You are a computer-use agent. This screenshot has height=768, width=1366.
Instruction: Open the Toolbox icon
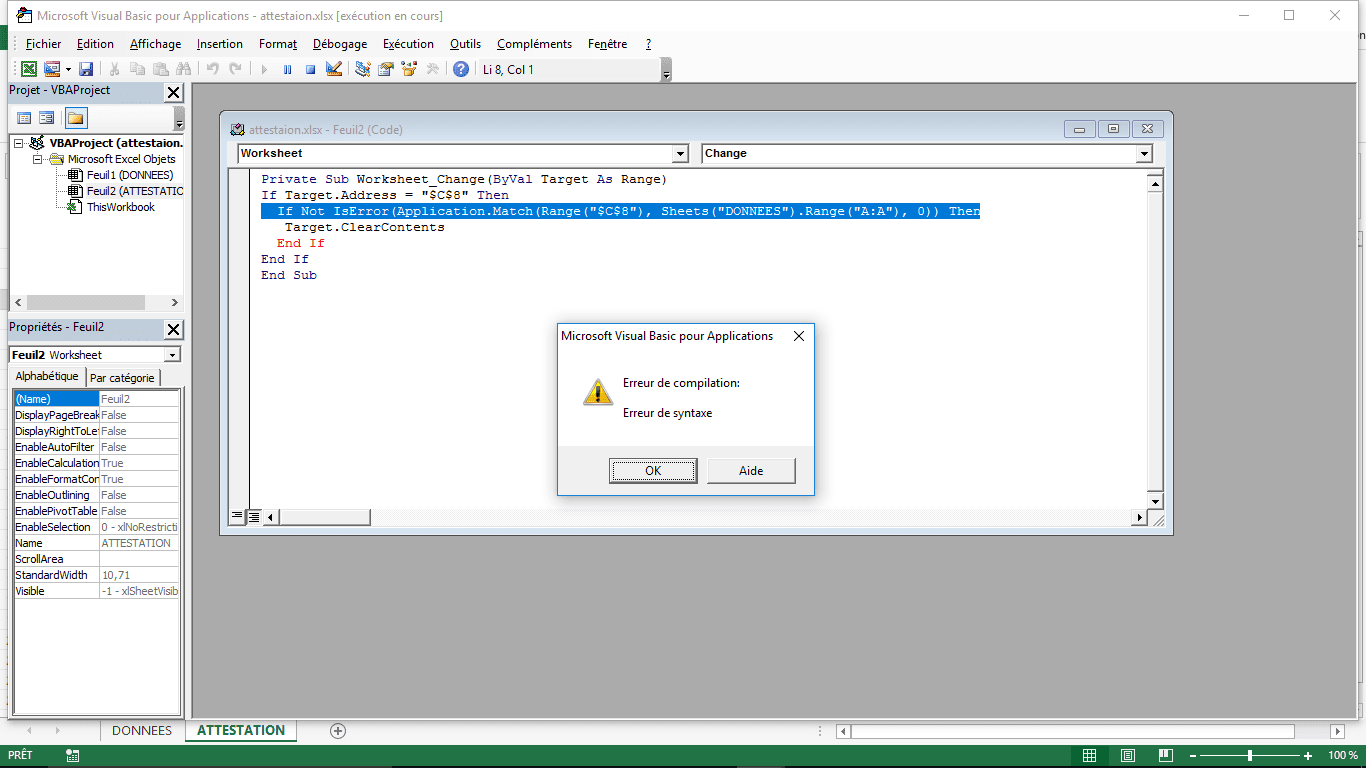pyautogui.click(x=432, y=69)
